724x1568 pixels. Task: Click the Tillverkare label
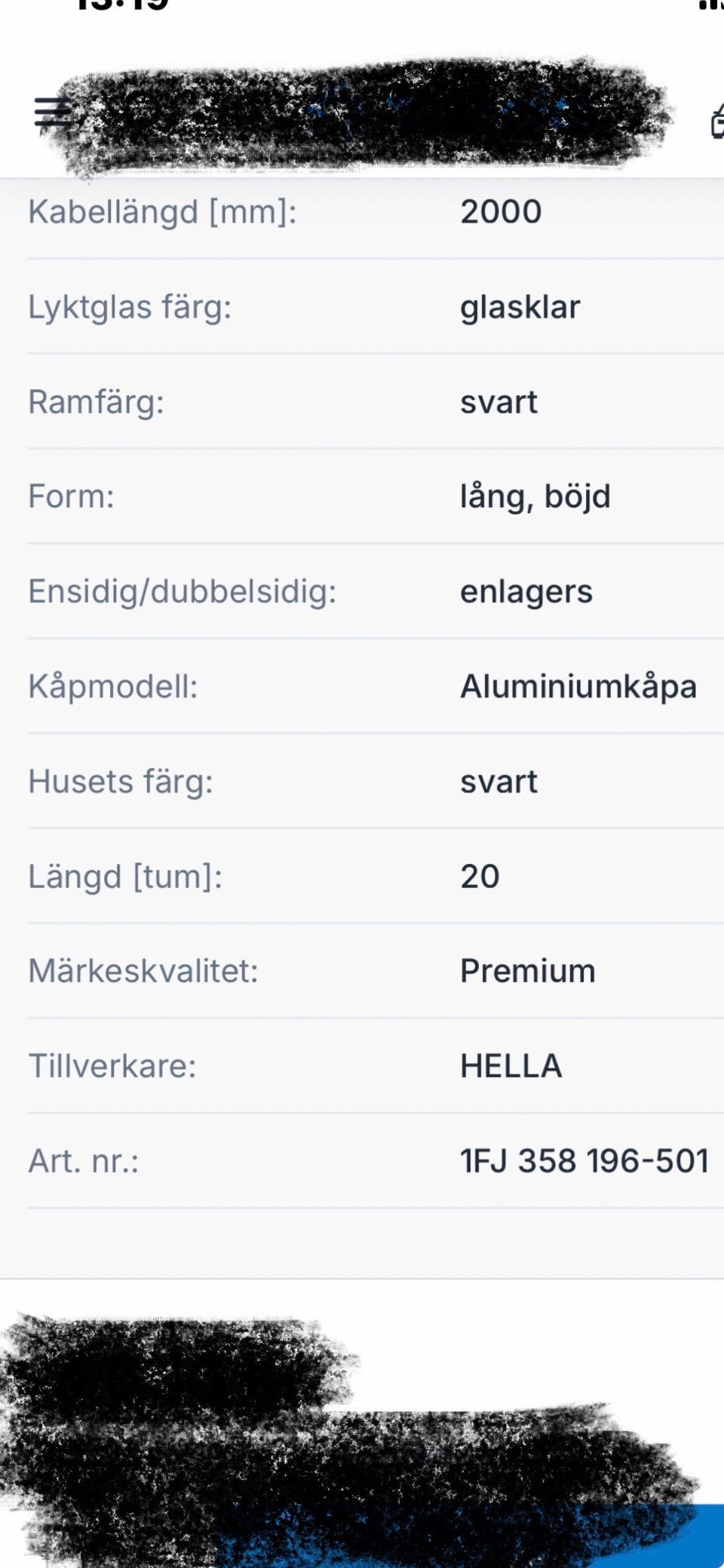pyautogui.click(x=112, y=1065)
